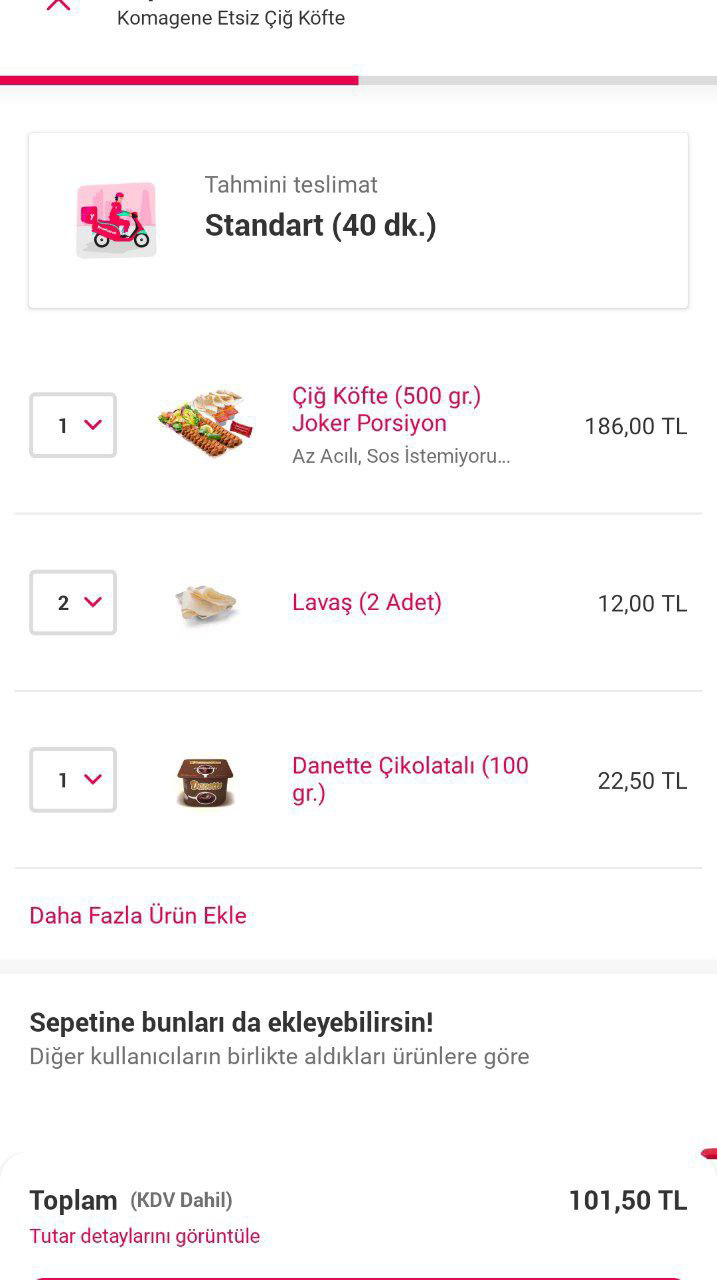This screenshot has width=717, height=1280.
Task: Open the quantity dropdown for Çiğ Köfte
Action: [72, 425]
